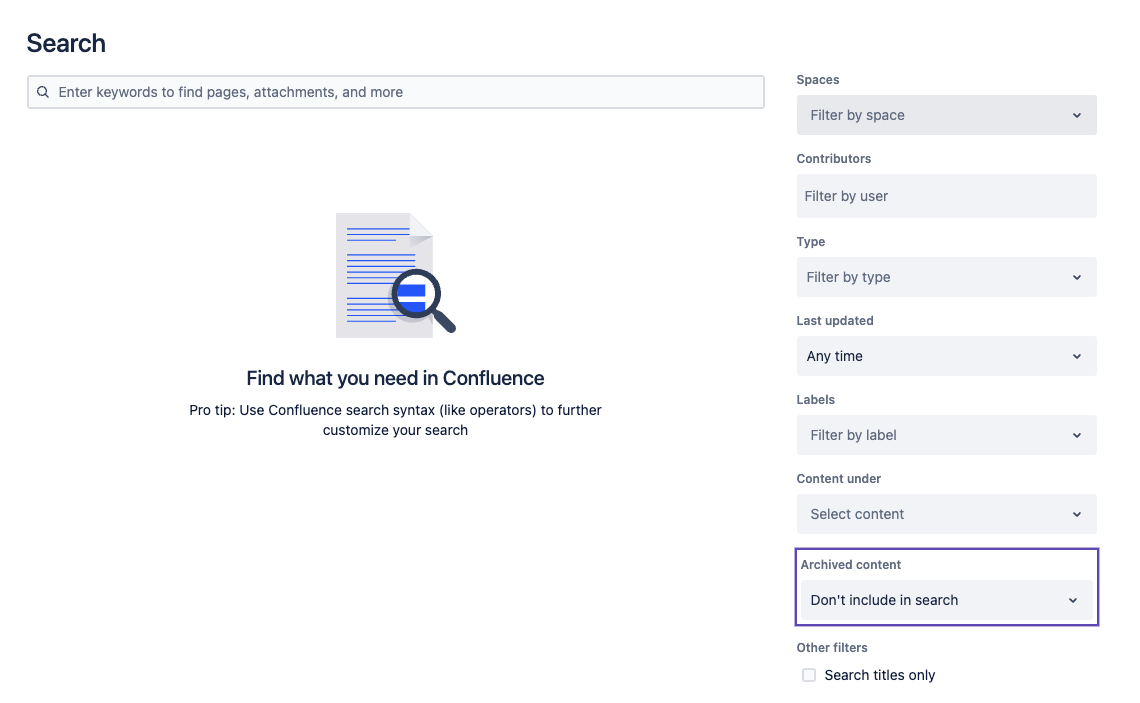Focus the keywords search input field
1140x703 pixels.
pos(396,92)
